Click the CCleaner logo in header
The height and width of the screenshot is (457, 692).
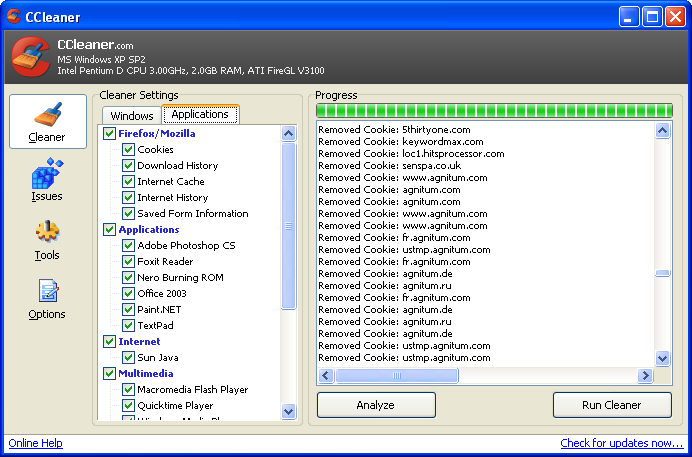pos(30,56)
